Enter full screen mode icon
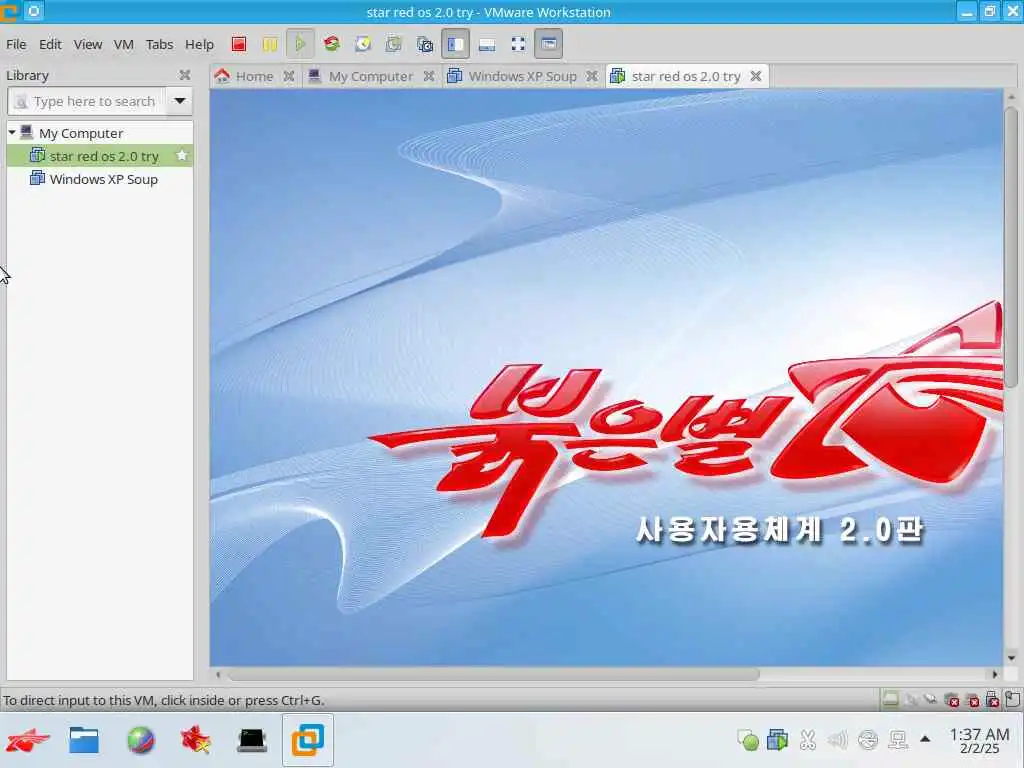1024x768 pixels. click(x=518, y=44)
